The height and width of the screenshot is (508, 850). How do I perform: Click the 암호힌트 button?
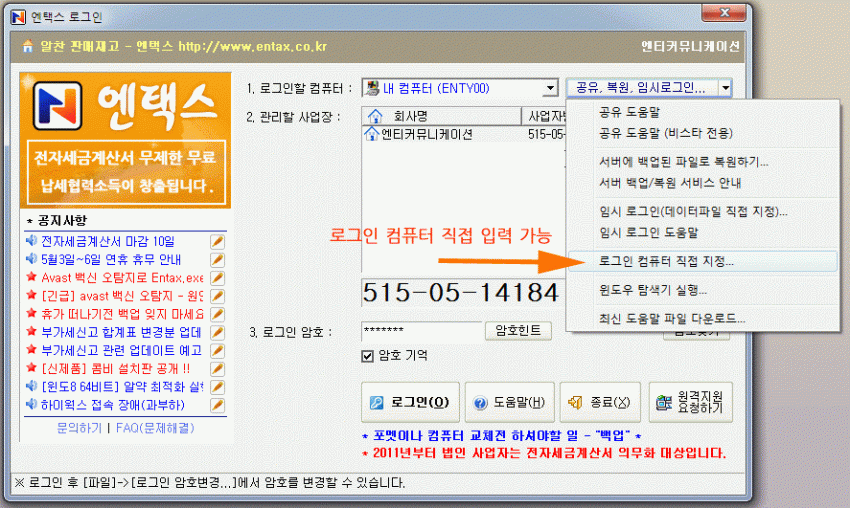(x=518, y=331)
